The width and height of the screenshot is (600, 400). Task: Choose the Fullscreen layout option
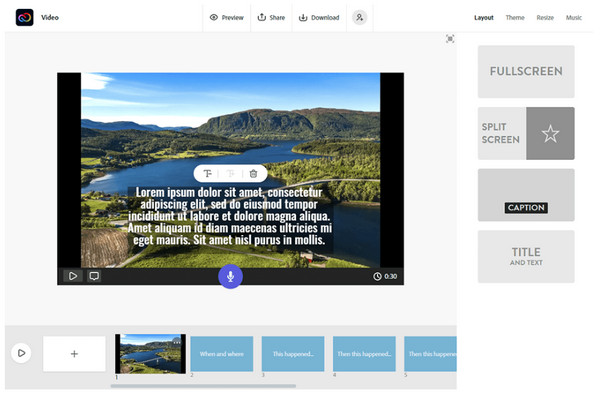pos(526,72)
